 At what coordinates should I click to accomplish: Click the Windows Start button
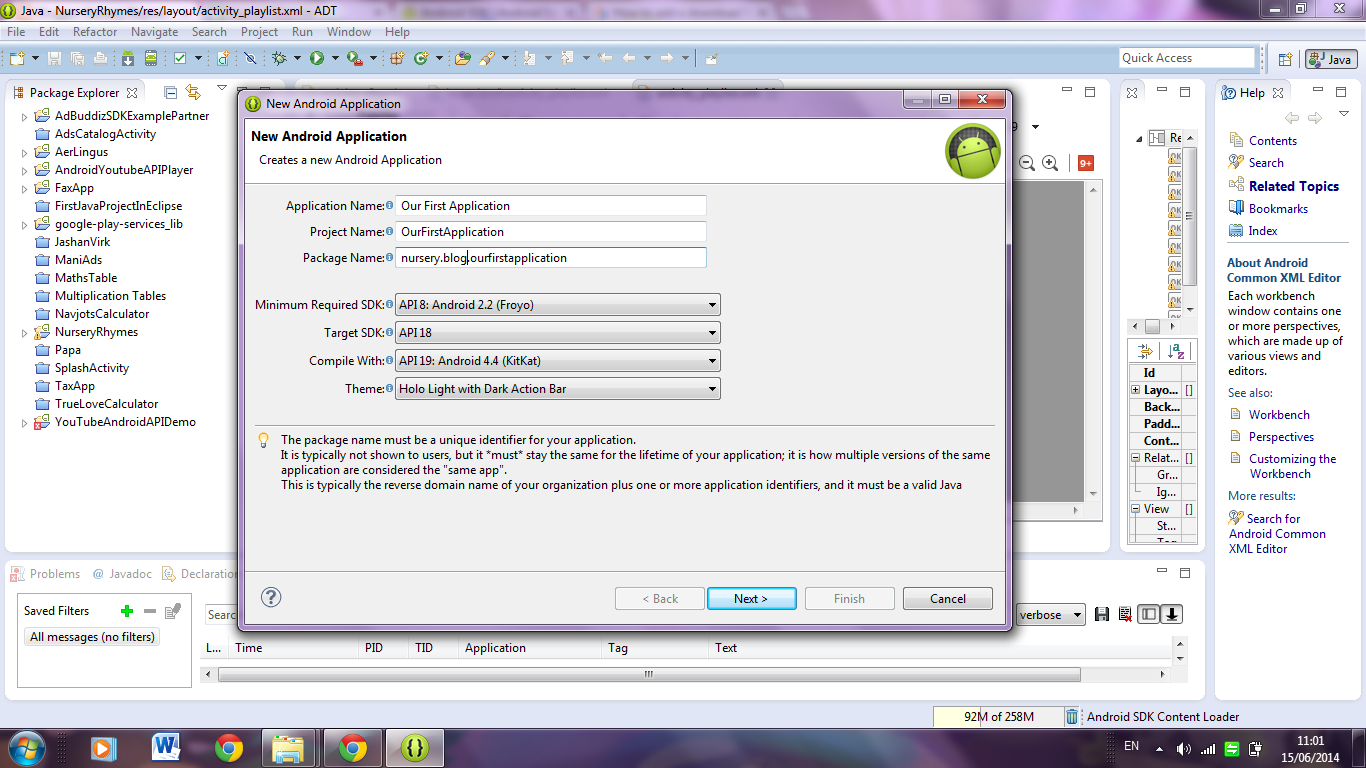click(x=26, y=748)
